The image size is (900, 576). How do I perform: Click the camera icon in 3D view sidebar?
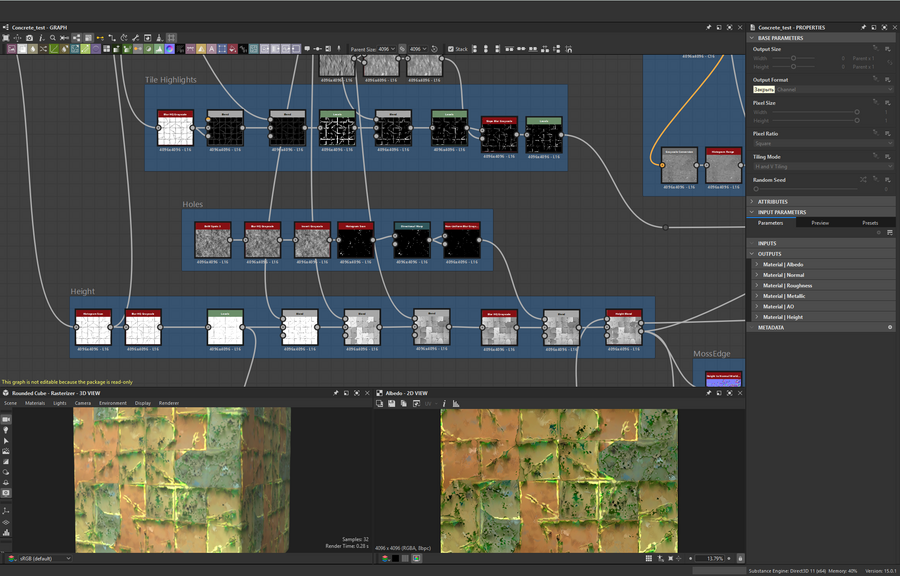6,419
